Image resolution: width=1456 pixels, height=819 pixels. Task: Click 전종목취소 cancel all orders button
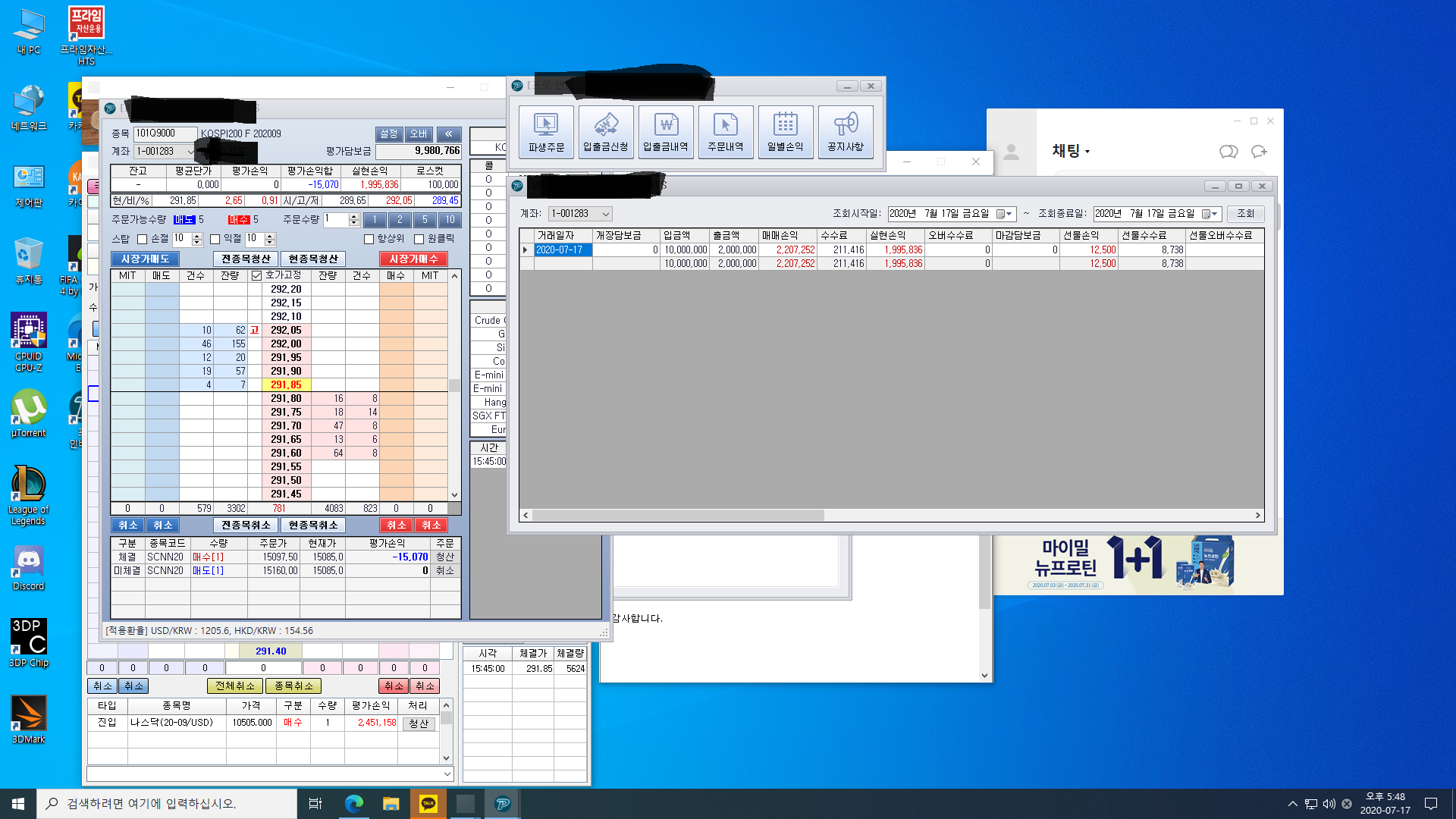click(246, 525)
